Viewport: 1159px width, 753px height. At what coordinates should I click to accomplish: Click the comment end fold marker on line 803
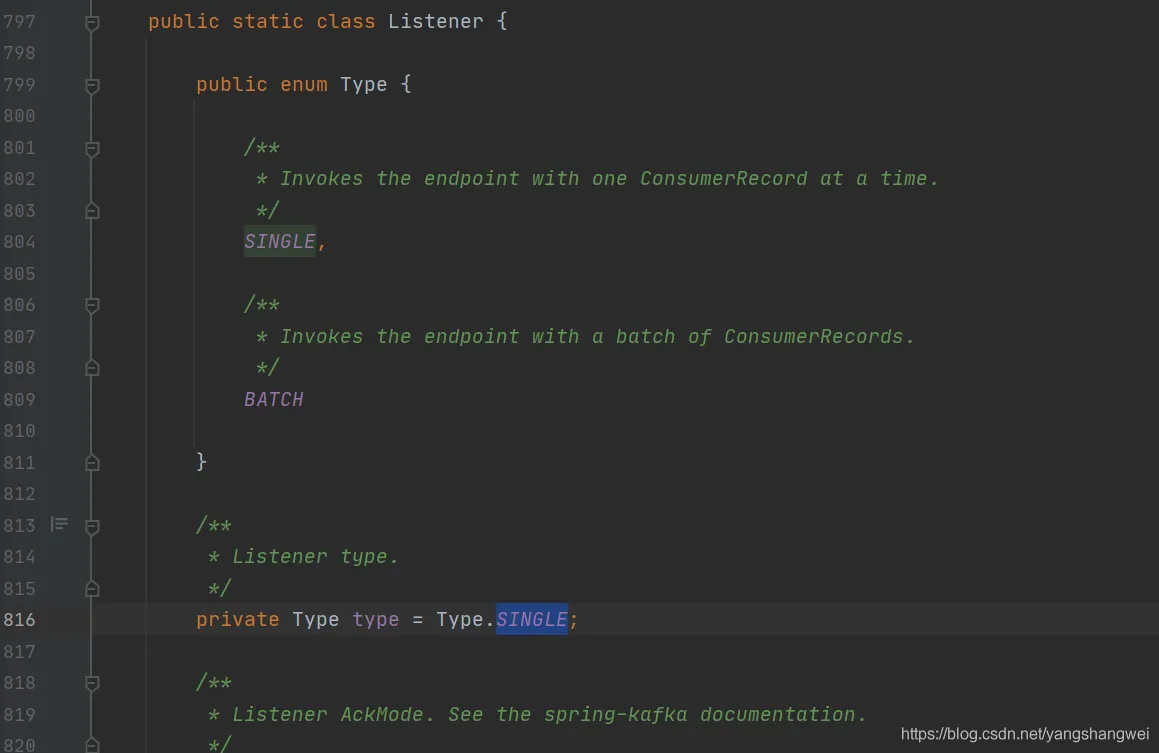pos(92,211)
